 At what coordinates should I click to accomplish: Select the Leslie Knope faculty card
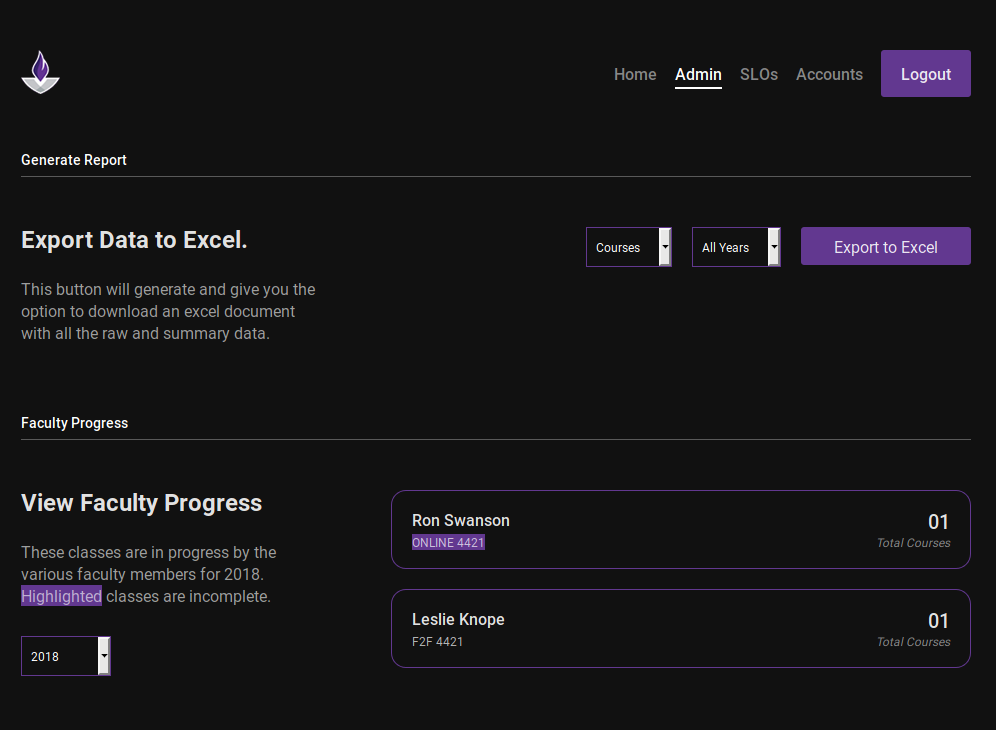681,628
